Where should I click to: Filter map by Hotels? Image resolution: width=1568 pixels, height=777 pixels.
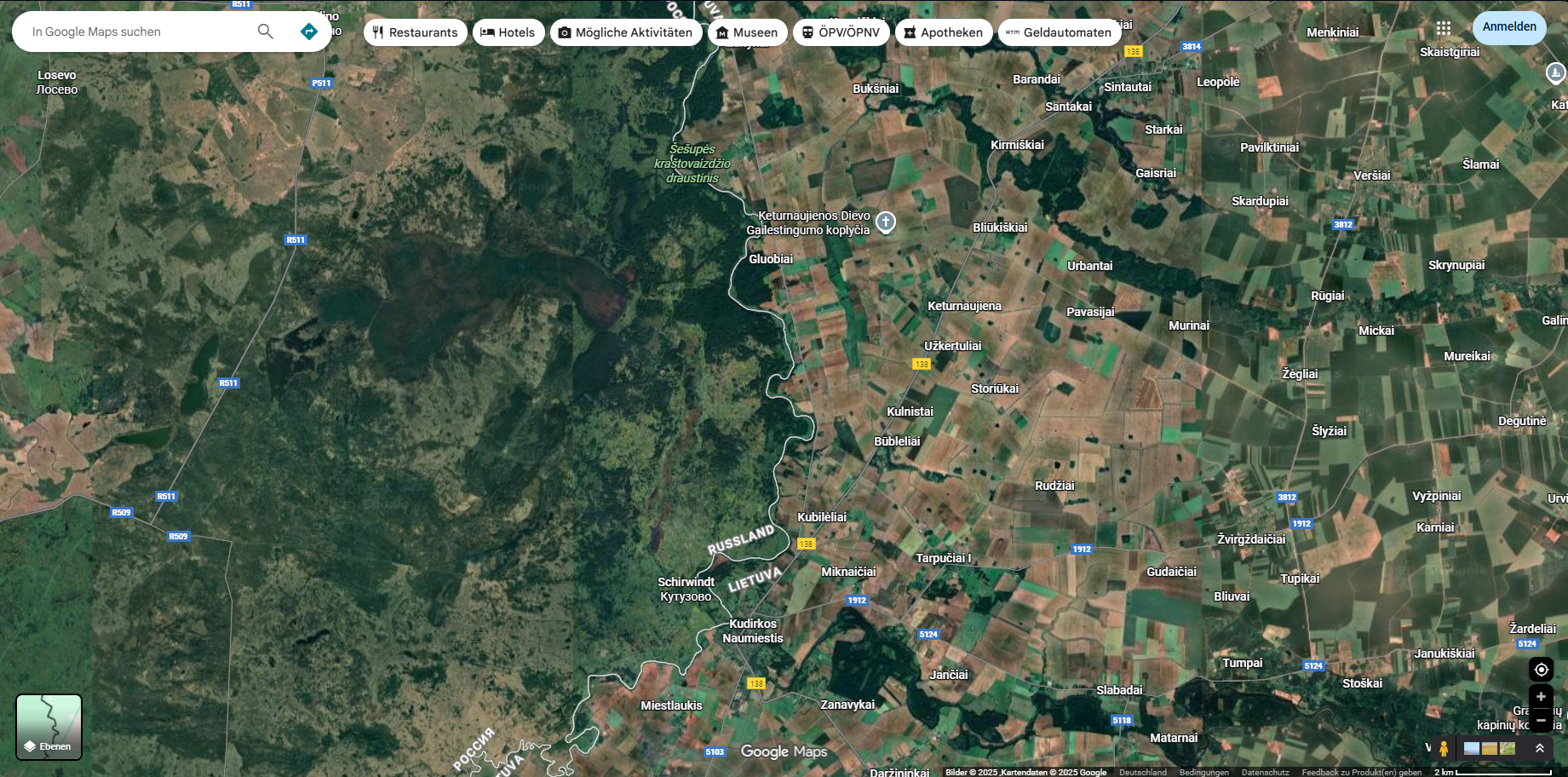pos(508,32)
